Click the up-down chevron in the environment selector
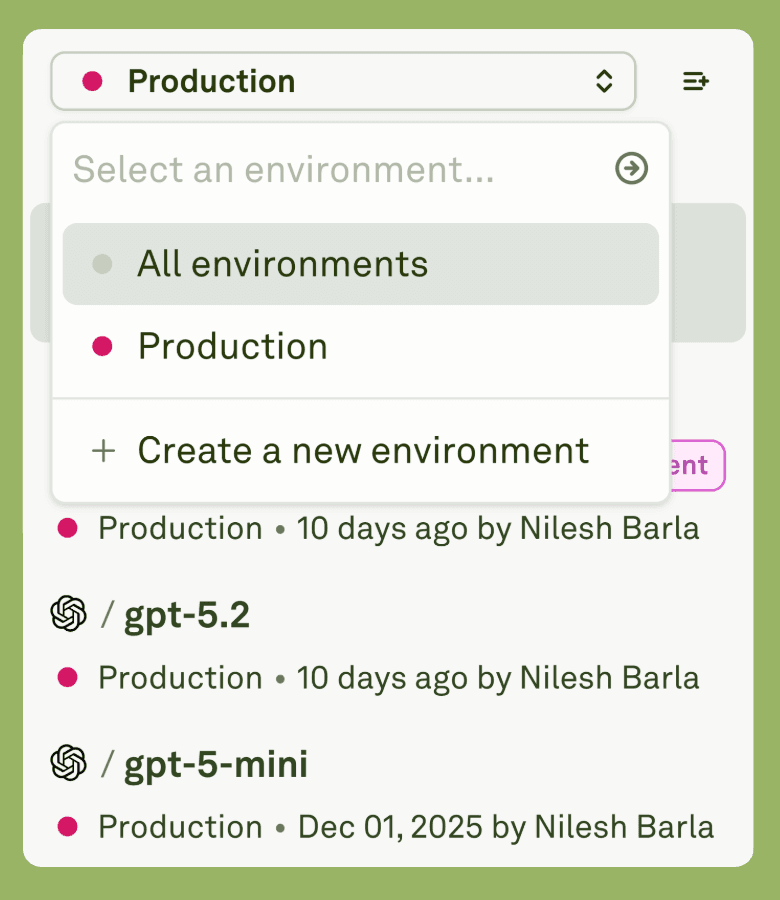The width and height of the screenshot is (780, 900). click(604, 81)
